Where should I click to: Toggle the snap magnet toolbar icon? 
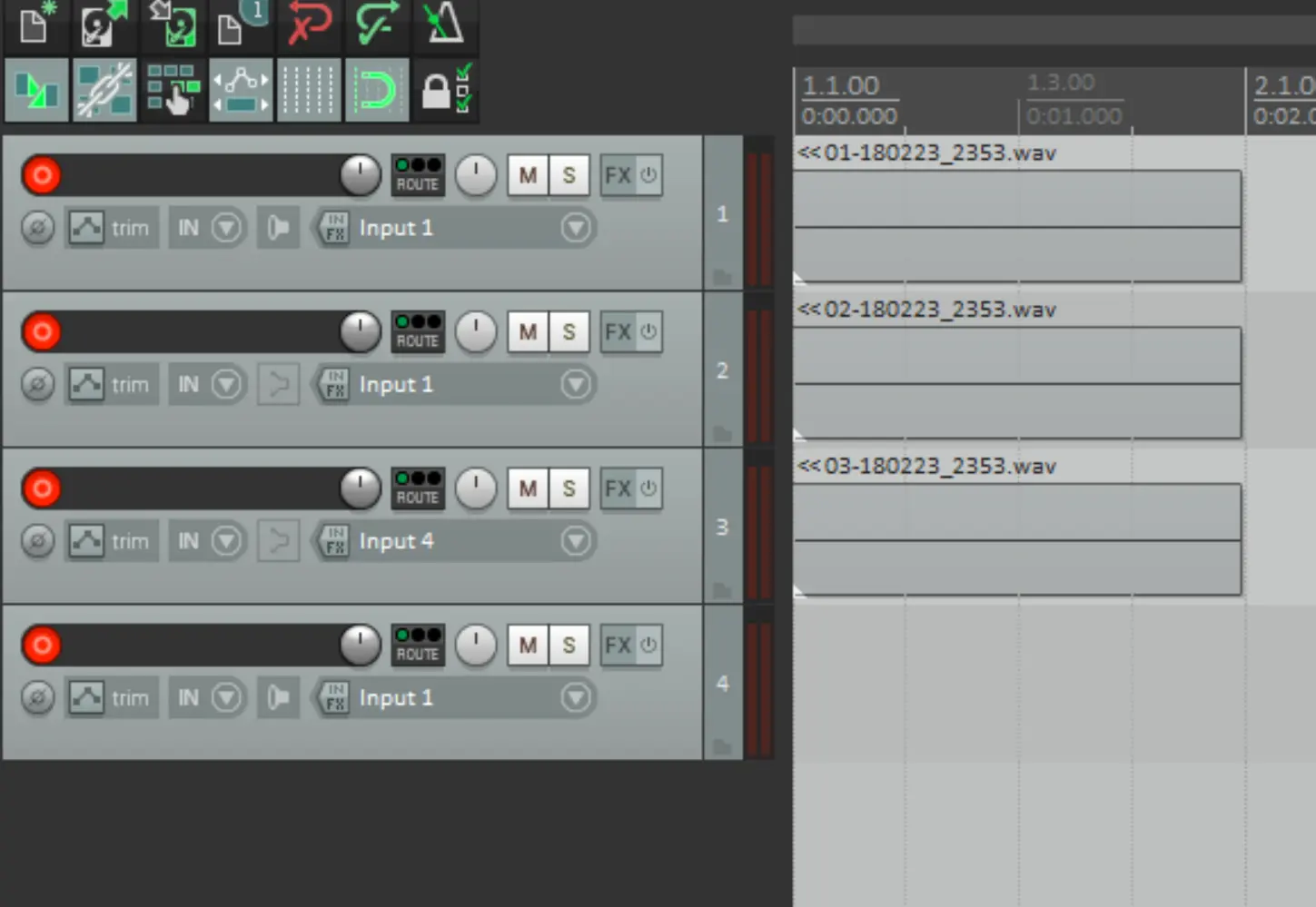pos(377,91)
